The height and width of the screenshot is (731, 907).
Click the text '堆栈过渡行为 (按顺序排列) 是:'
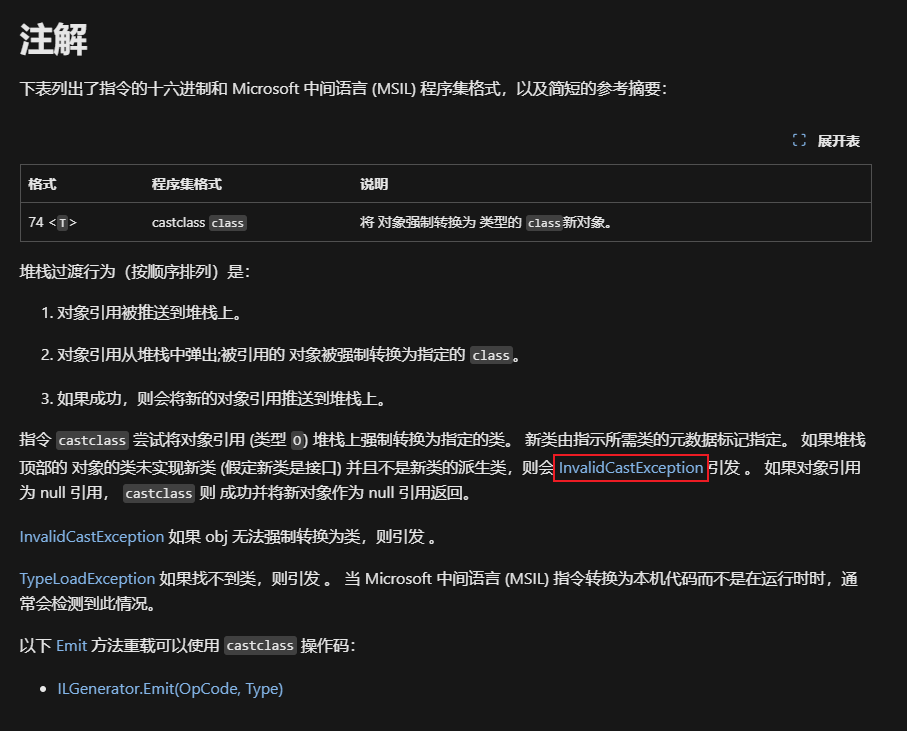tap(135, 272)
